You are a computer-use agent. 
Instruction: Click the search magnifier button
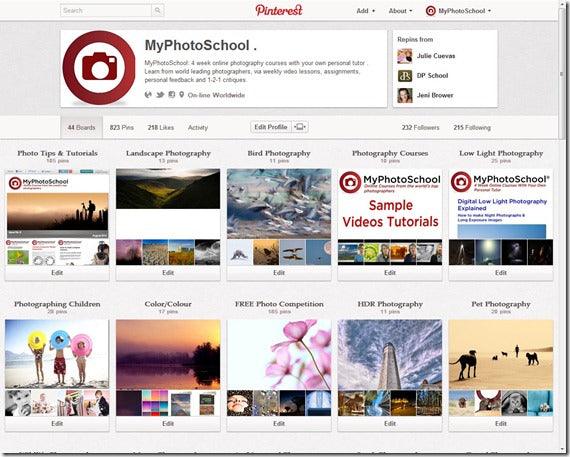click(157, 11)
